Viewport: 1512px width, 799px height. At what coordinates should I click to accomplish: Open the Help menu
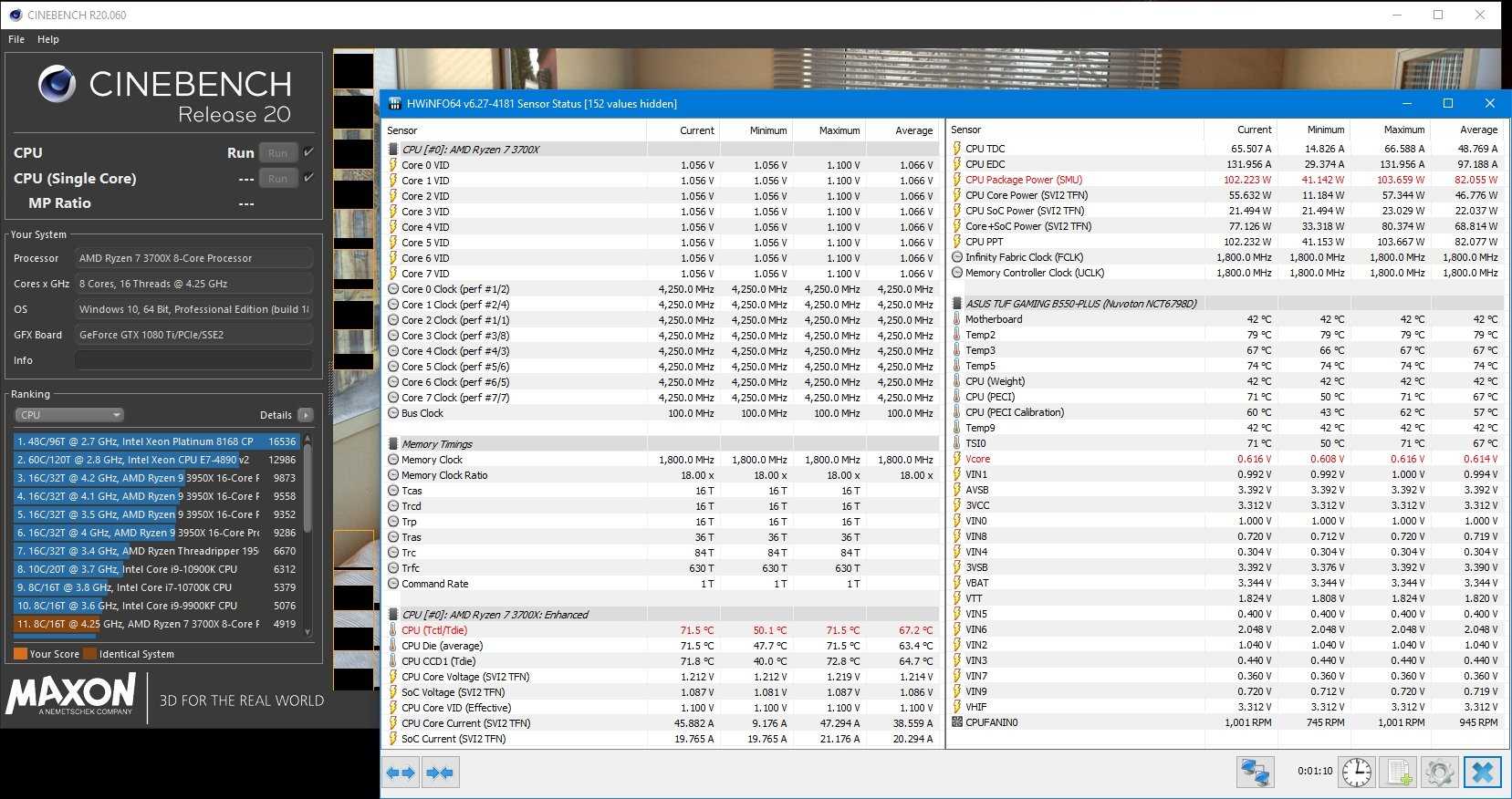pos(48,39)
